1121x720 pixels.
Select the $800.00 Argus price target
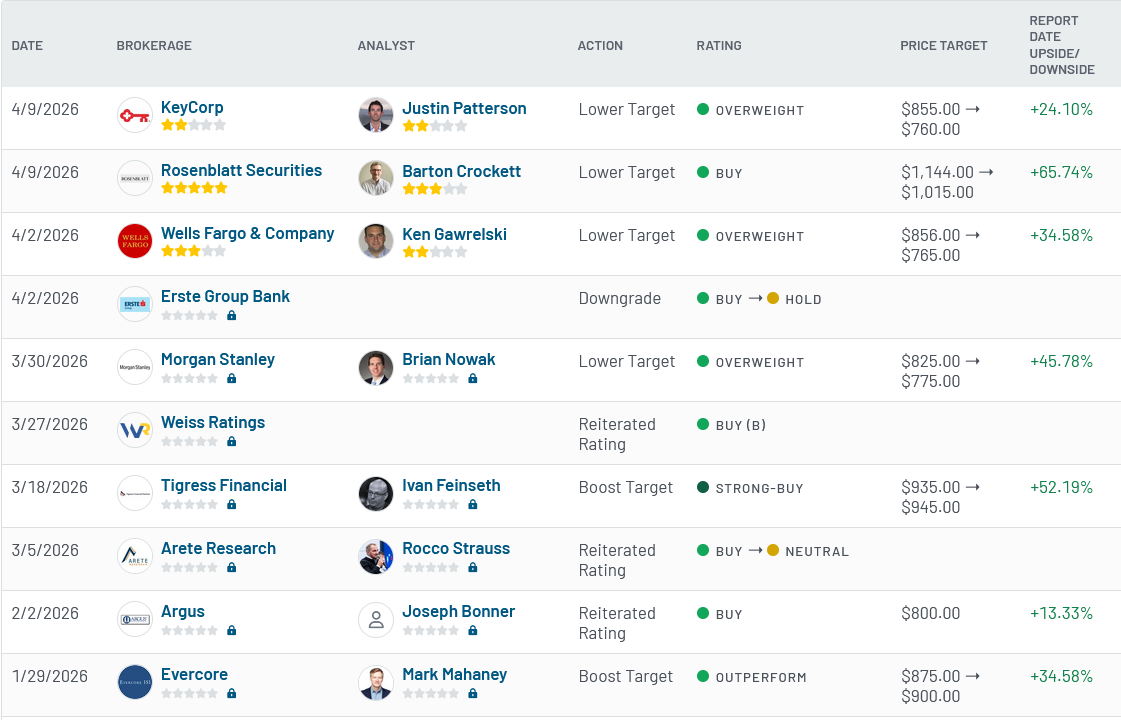[x=931, y=613]
